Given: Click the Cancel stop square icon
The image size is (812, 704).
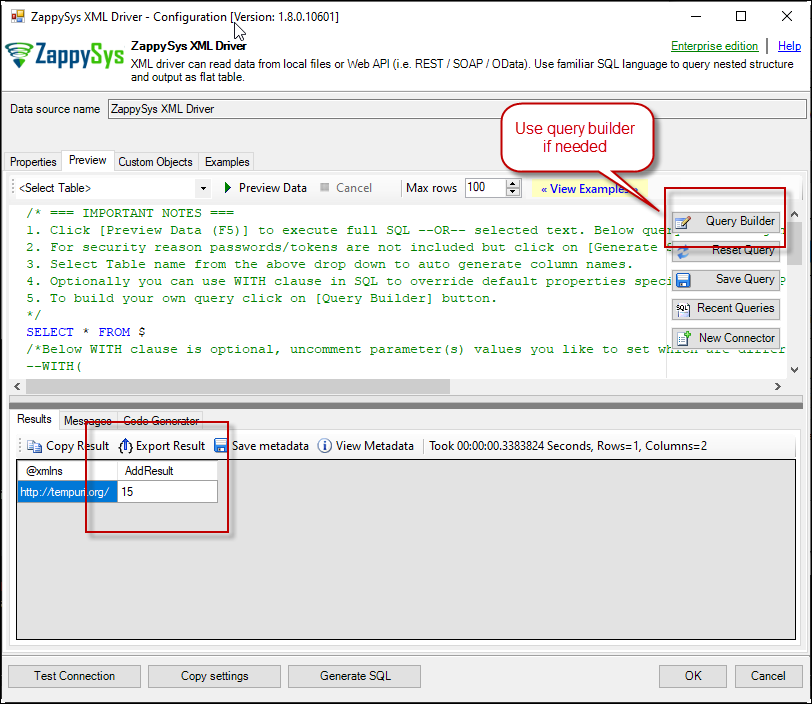Looking at the screenshot, I should (x=325, y=187).
